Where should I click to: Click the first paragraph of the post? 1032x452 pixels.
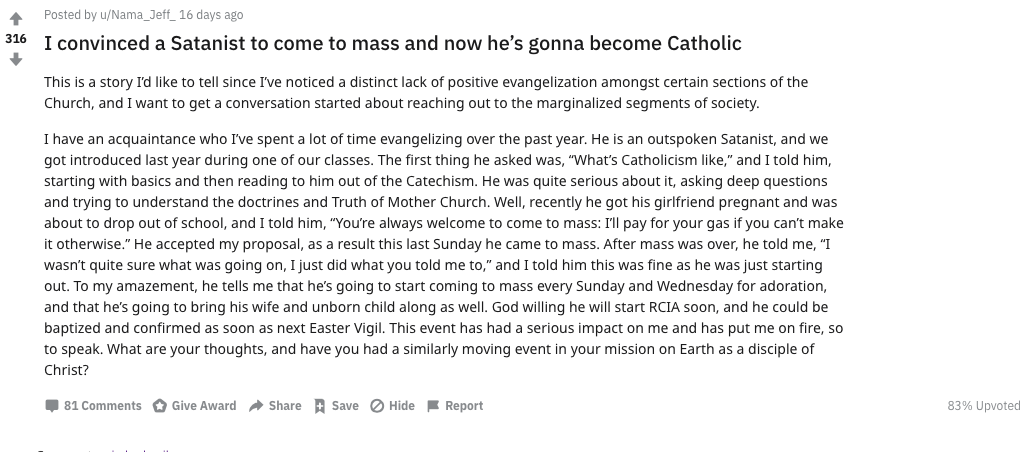tap(426, 92)
